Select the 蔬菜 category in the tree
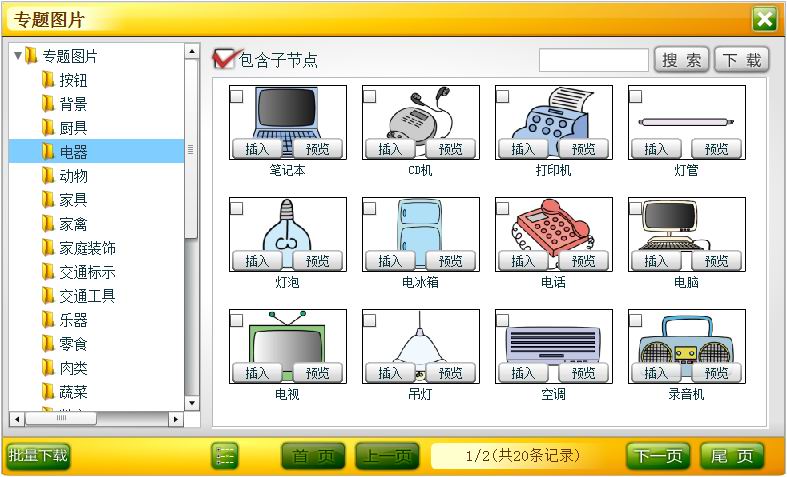The image size is (787, 477). click(73, 392)
